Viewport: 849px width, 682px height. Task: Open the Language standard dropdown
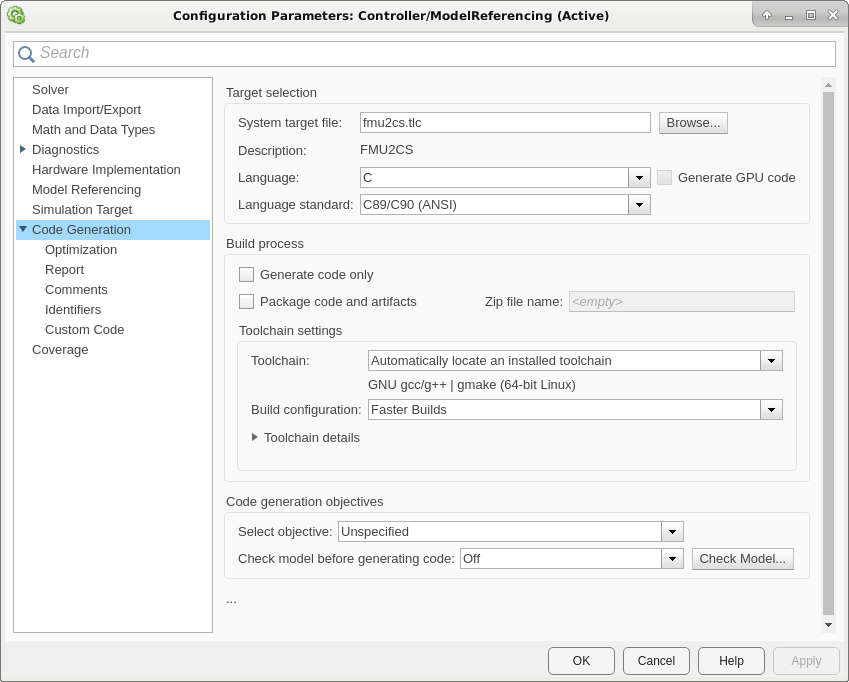[x=639, y=205]
